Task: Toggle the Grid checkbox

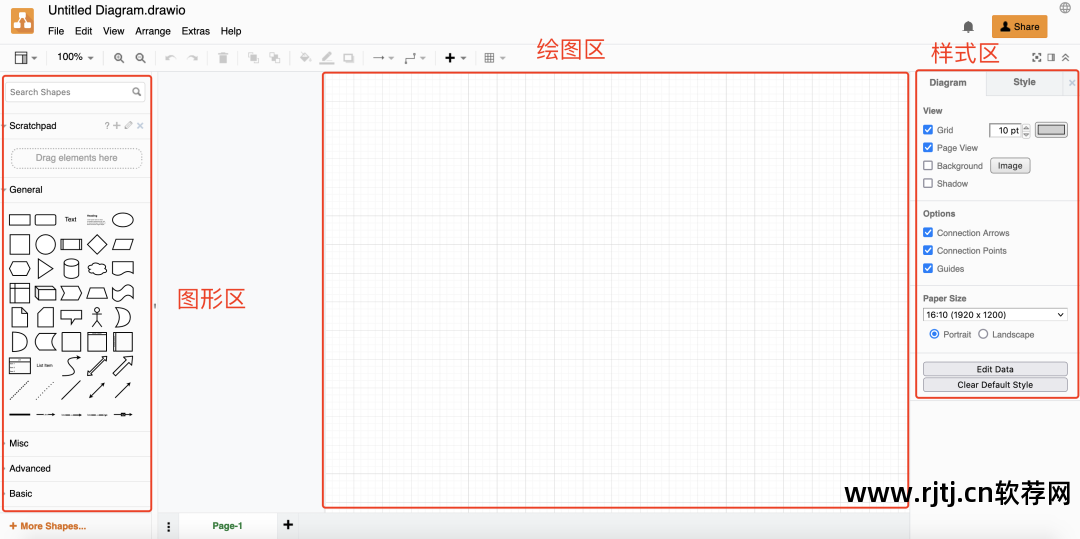Action: click(928, 129)
